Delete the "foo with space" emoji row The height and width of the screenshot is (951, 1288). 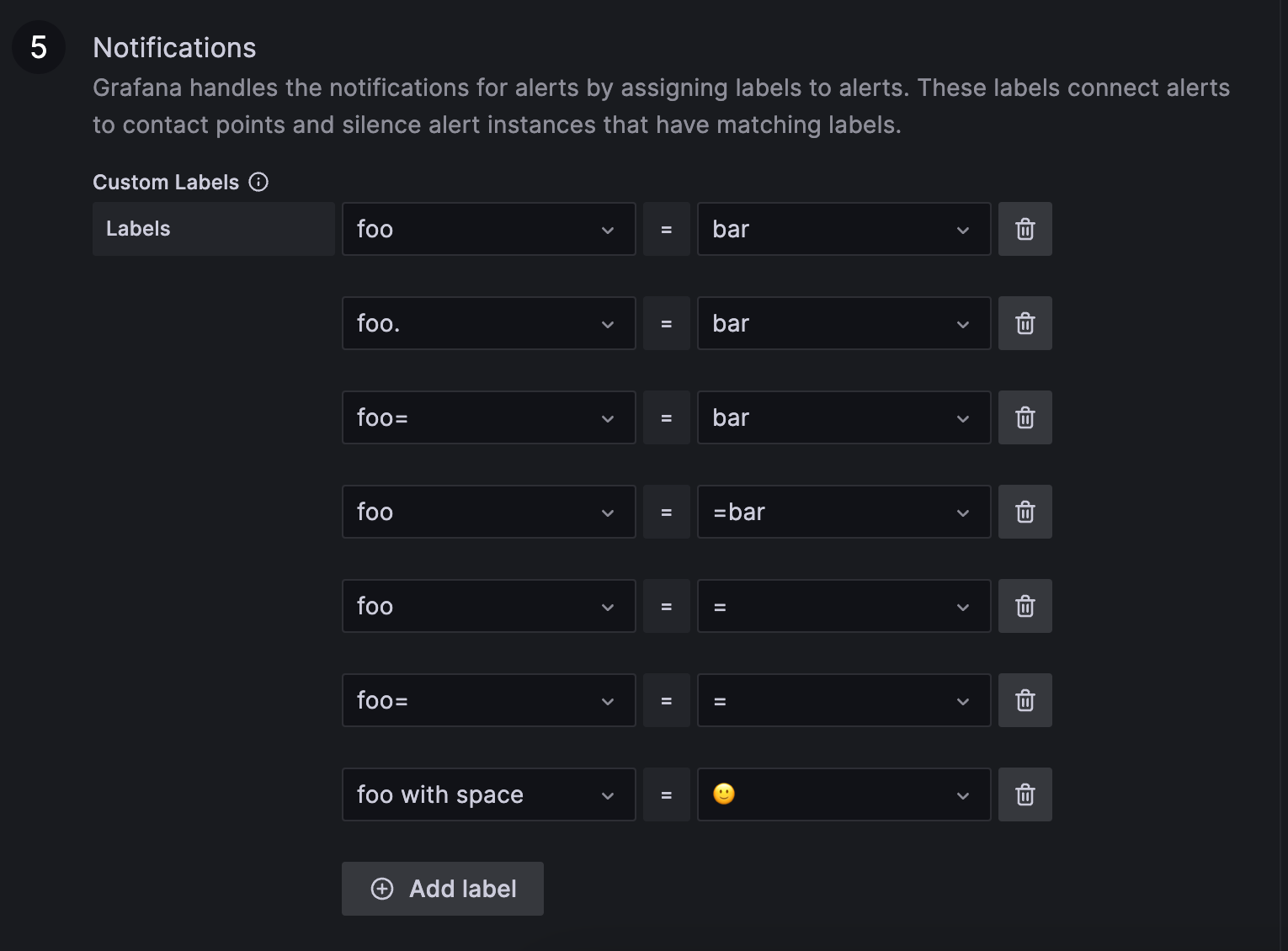(1025, 794)
